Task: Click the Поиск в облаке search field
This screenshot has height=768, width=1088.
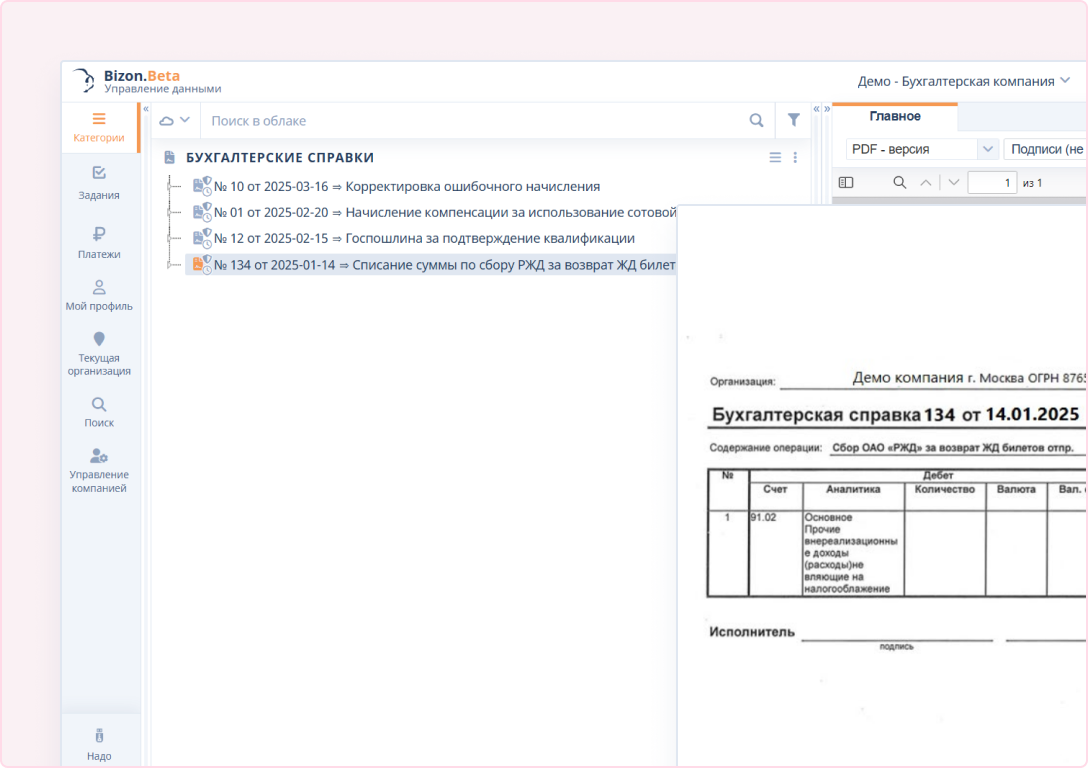Action: (470, 120)
